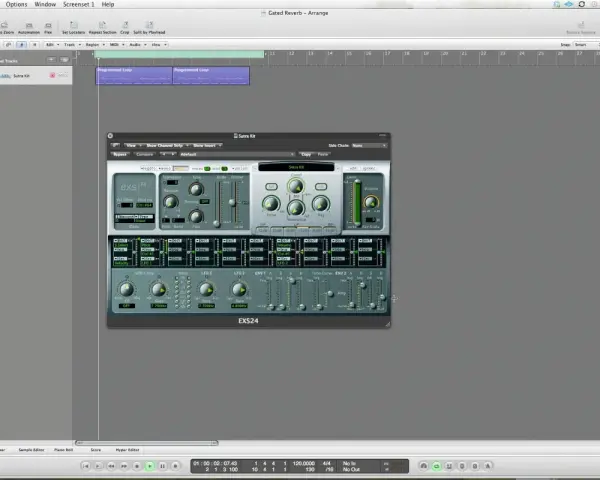Click the Compare button in the plugin window
Viewport: 600px width, 480px height.
click(x=144, y=154)
